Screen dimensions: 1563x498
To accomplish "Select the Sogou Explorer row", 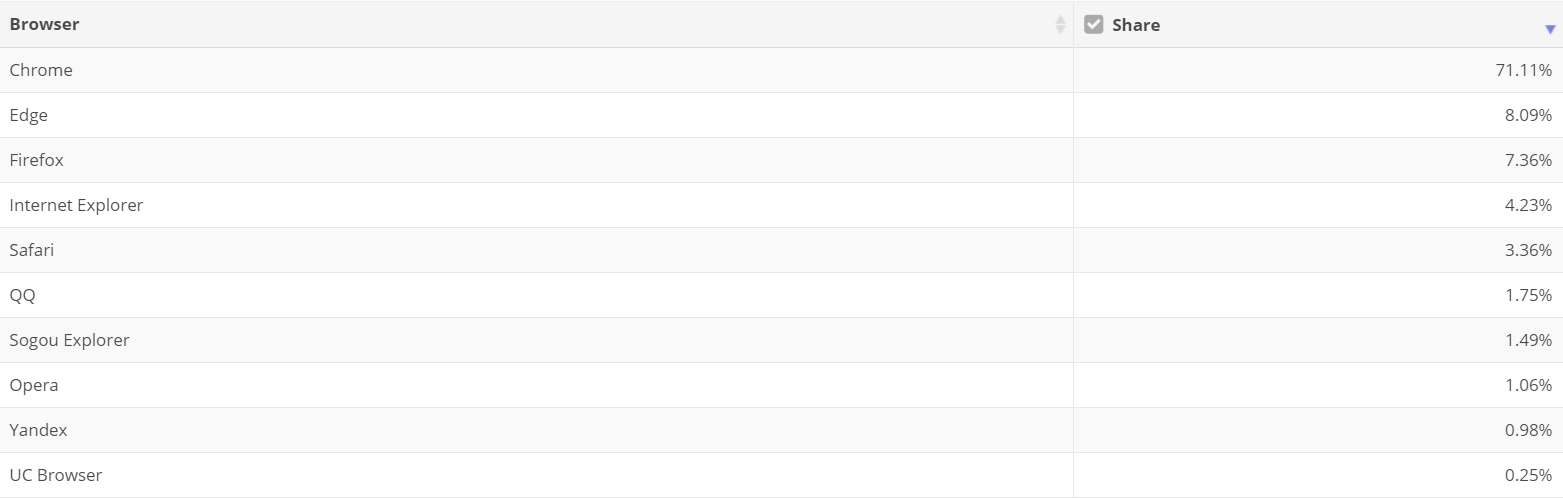I will [781, 340].
